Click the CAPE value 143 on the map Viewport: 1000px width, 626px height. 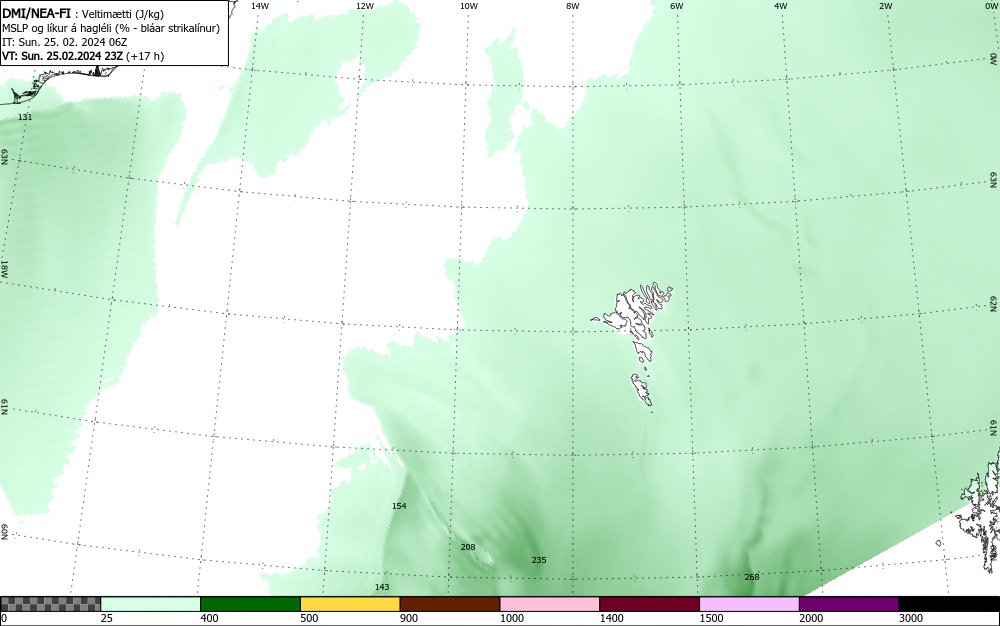click(x=382, y=587)
